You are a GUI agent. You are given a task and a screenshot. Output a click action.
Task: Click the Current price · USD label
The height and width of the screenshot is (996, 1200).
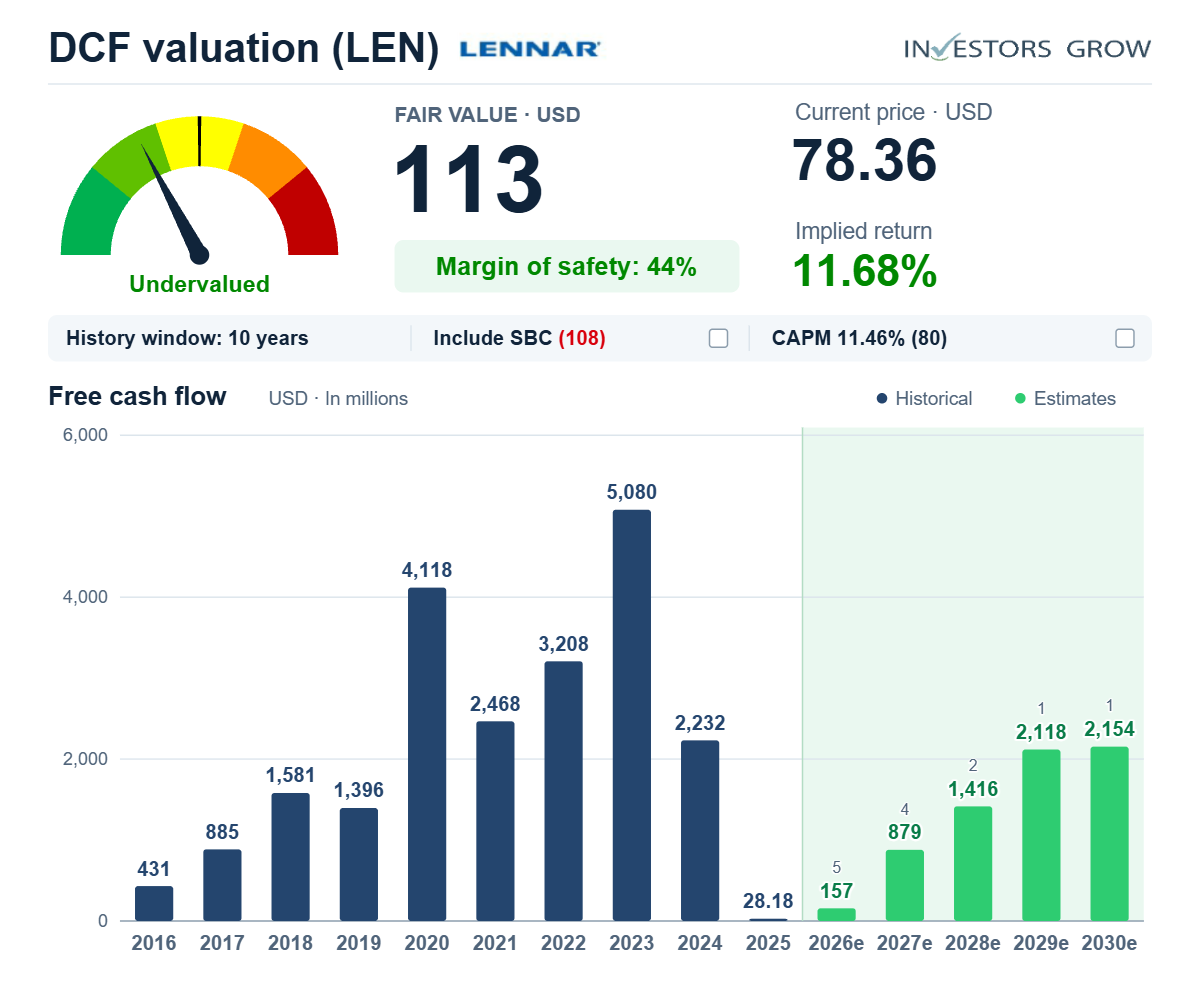(893, 112)
